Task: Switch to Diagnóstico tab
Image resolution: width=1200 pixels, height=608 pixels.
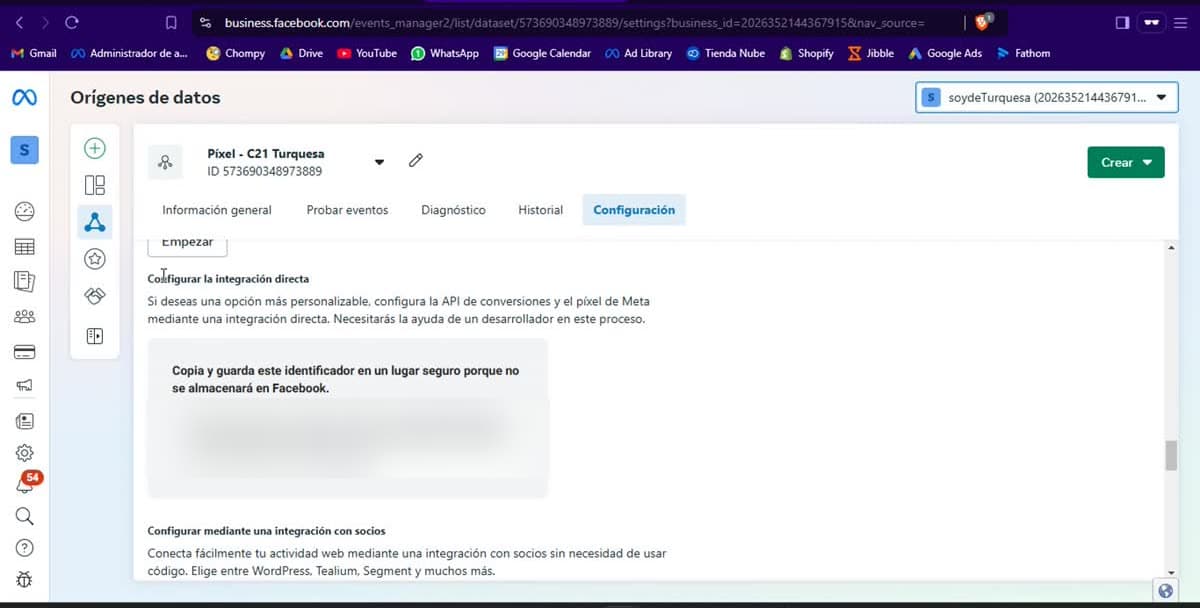Action: [x=453, y=210]
